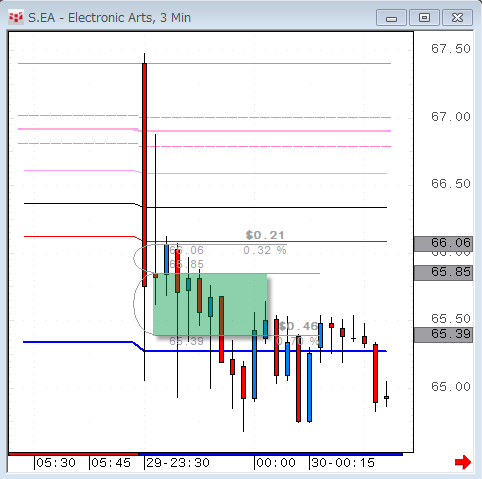Click the 30-00:15 time axis label
Image resolution: width=482 pixels, height=479 pixels.
343,463
